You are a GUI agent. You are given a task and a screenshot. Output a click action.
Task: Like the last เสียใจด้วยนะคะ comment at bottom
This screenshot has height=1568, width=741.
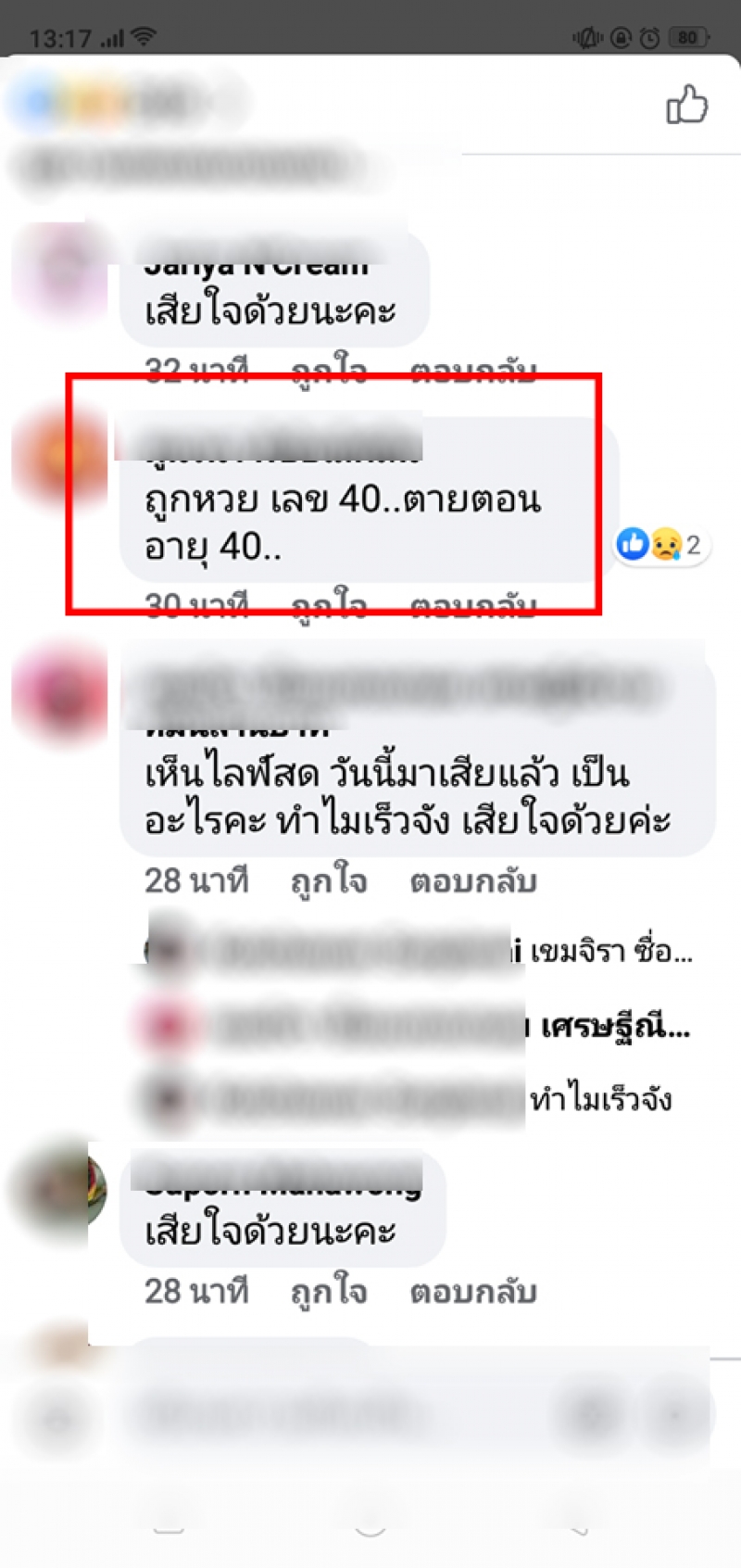point(329,1291)
